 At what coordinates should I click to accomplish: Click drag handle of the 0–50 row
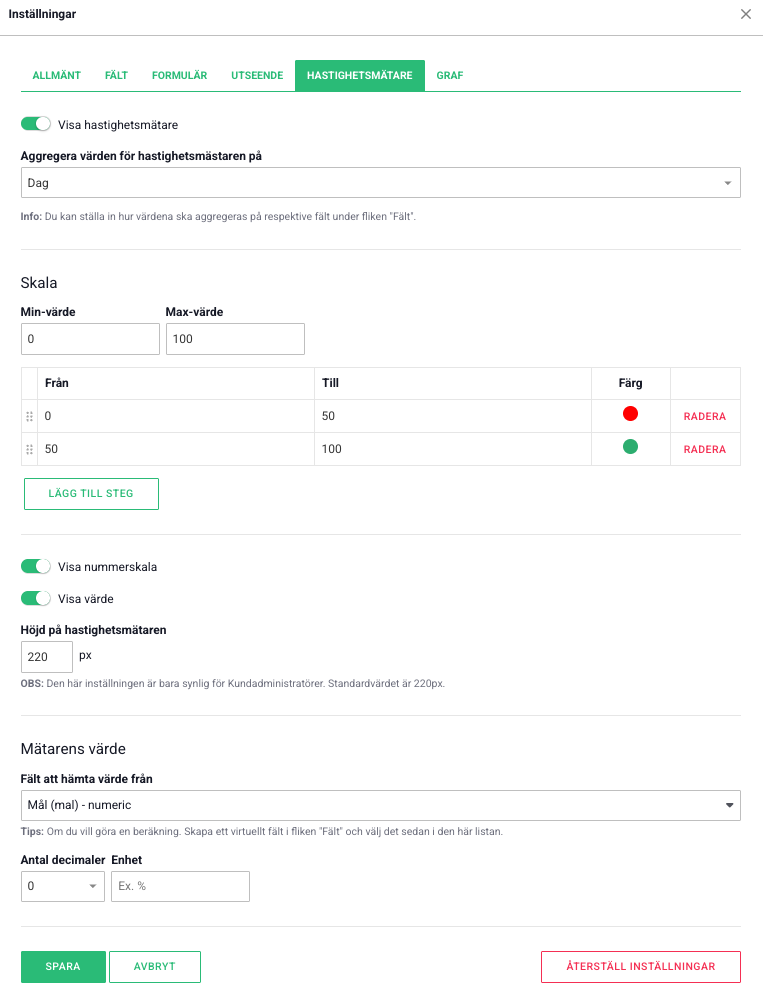pyautogui.click(x=29, y=417)
